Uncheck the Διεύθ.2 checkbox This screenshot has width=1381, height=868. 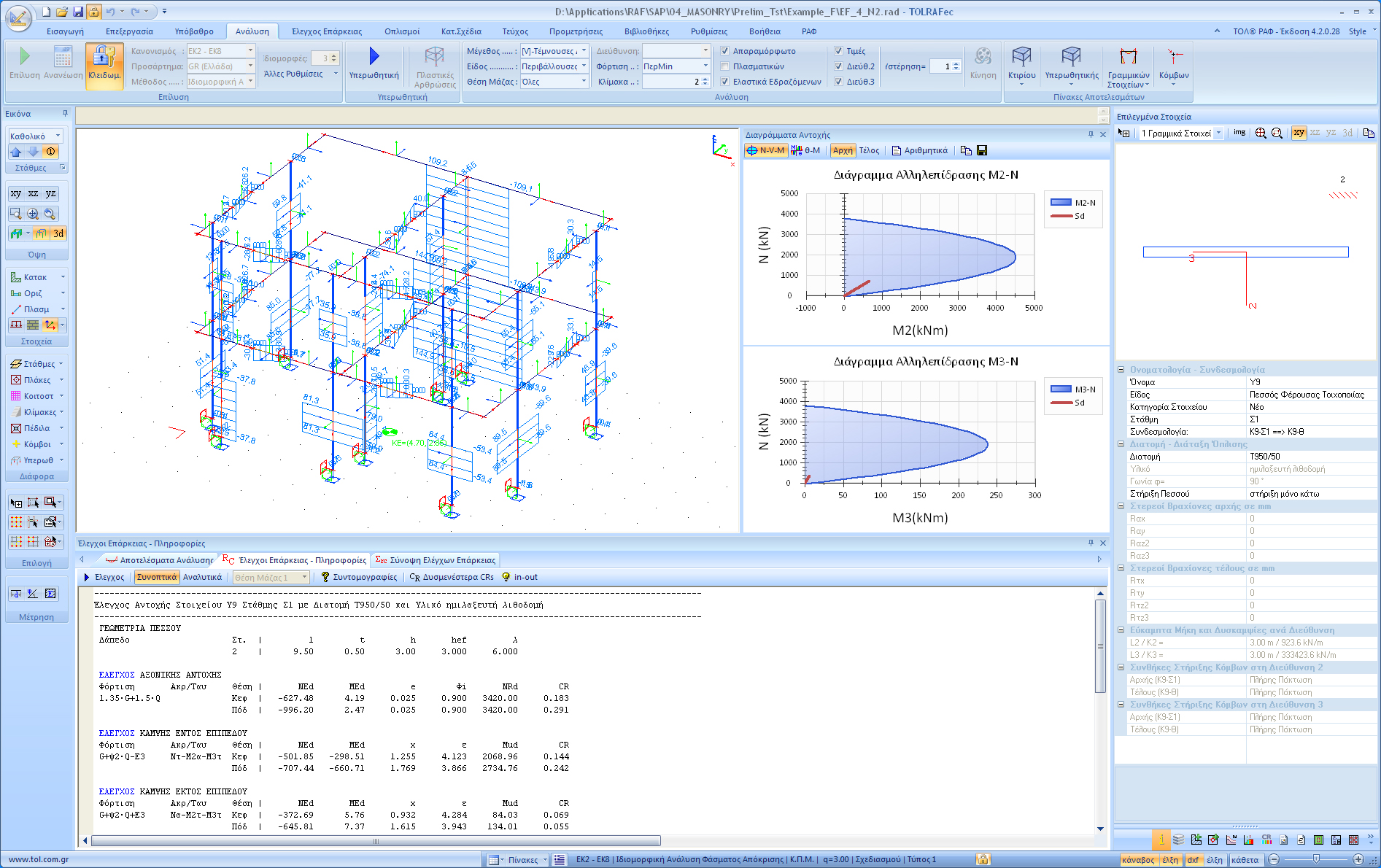pos(838,66)
